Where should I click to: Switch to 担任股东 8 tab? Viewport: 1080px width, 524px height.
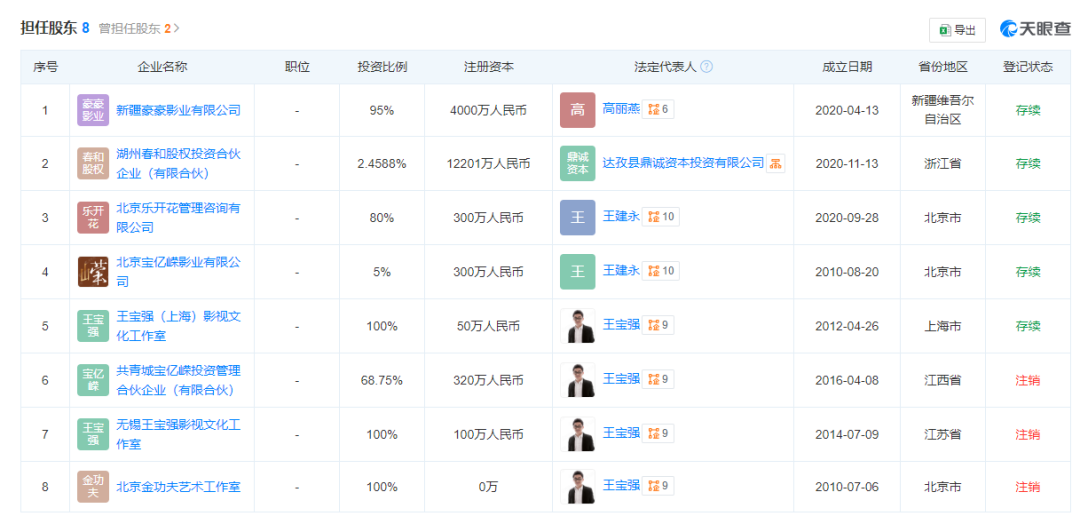(x=55, y=28)
